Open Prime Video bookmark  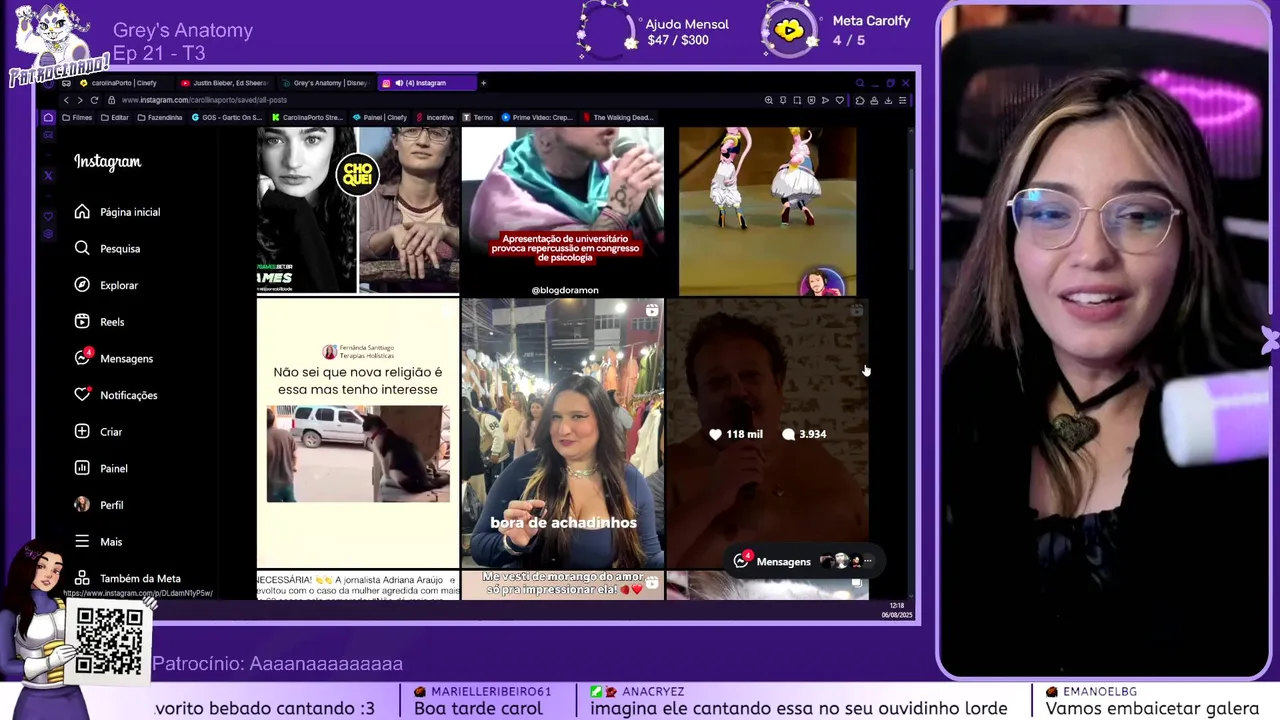[538, 117]
